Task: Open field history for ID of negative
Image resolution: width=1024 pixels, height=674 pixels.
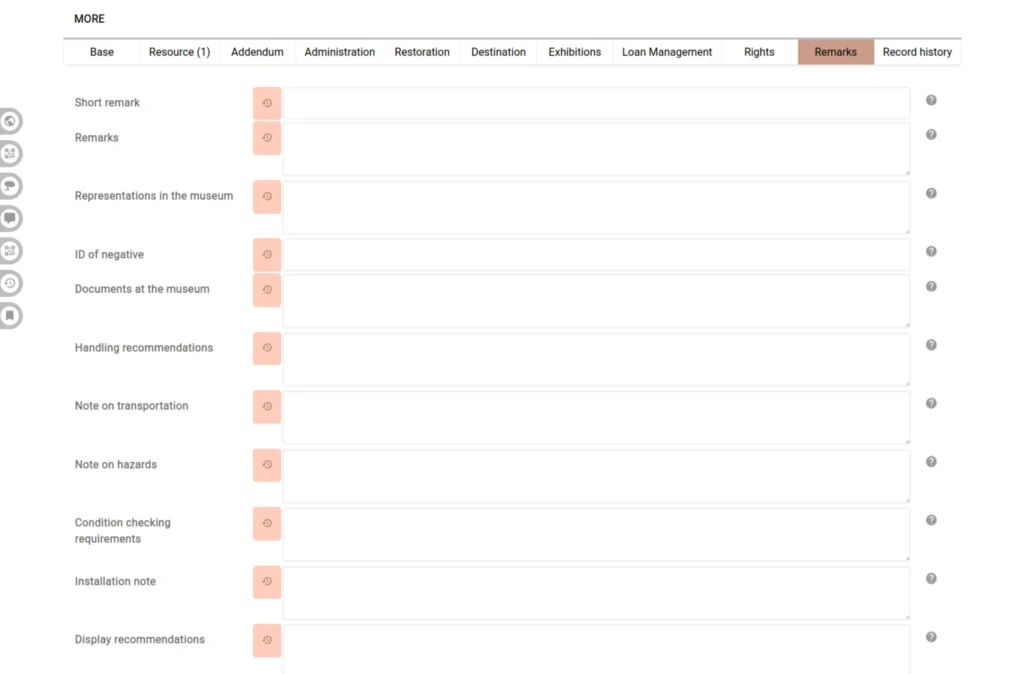Action: [266, 255]
